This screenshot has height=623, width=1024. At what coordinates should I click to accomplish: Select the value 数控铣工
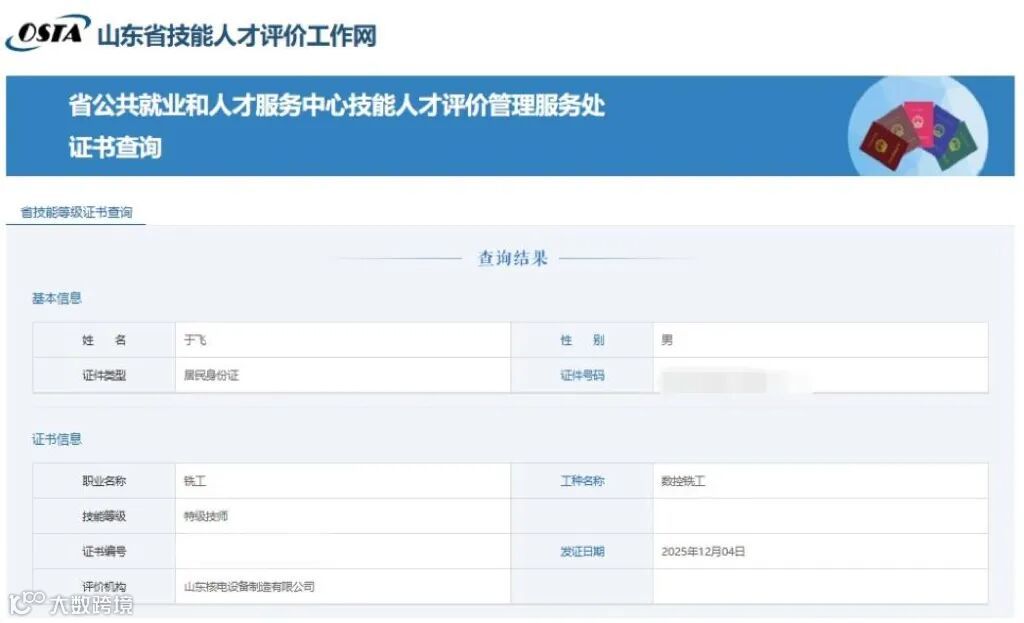point(683,481)
